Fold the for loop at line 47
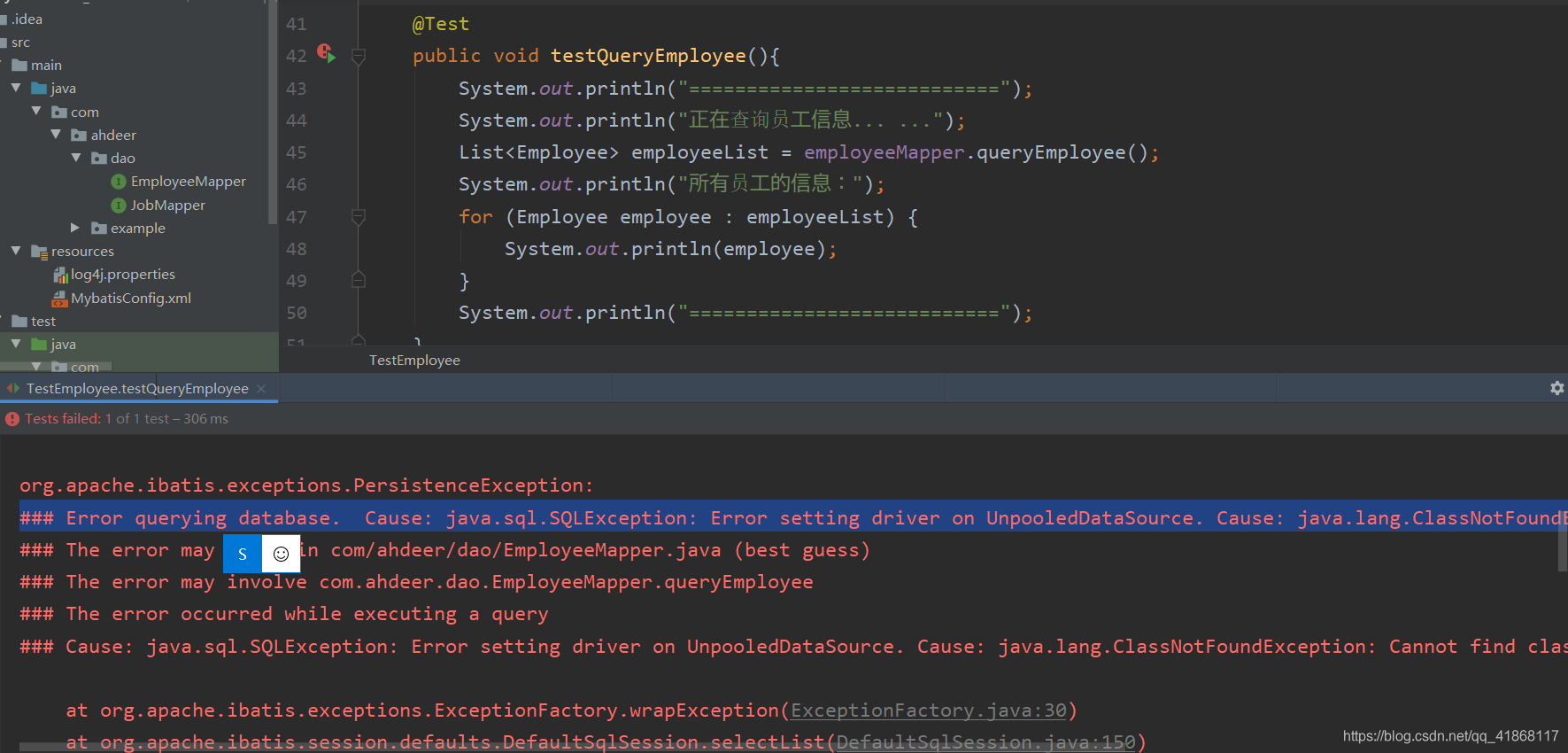The height and width of the screenshot is (753, 1568). [359, 217]
